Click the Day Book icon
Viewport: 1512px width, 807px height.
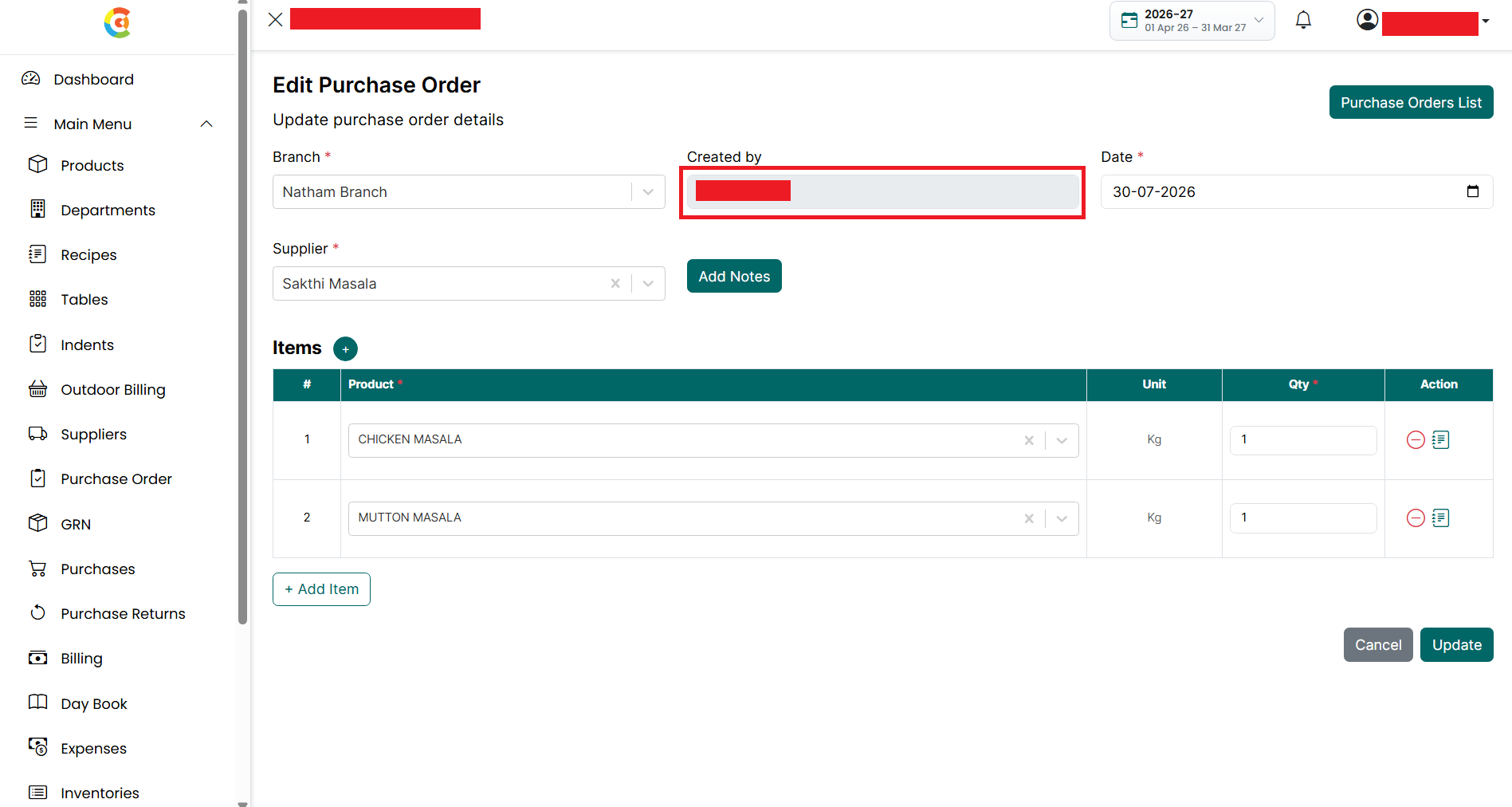(37, 702)
